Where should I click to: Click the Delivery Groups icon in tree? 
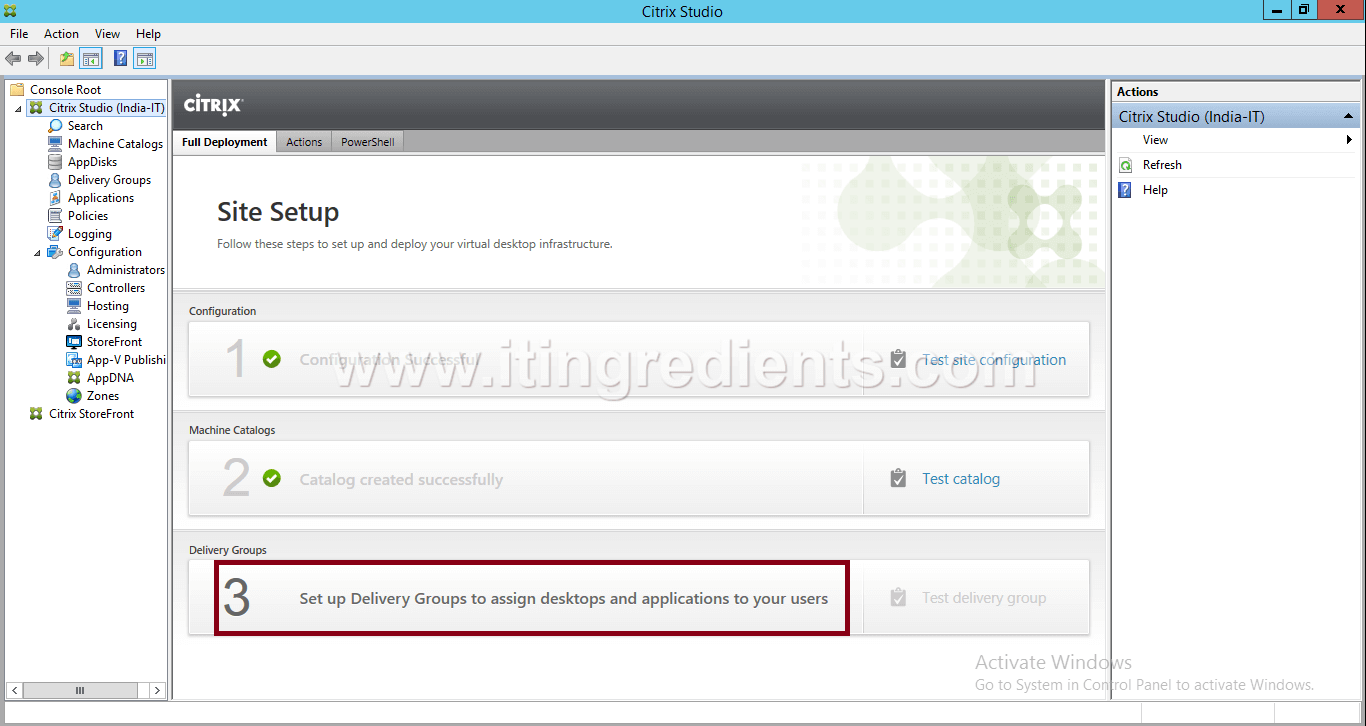pos(56,180)
